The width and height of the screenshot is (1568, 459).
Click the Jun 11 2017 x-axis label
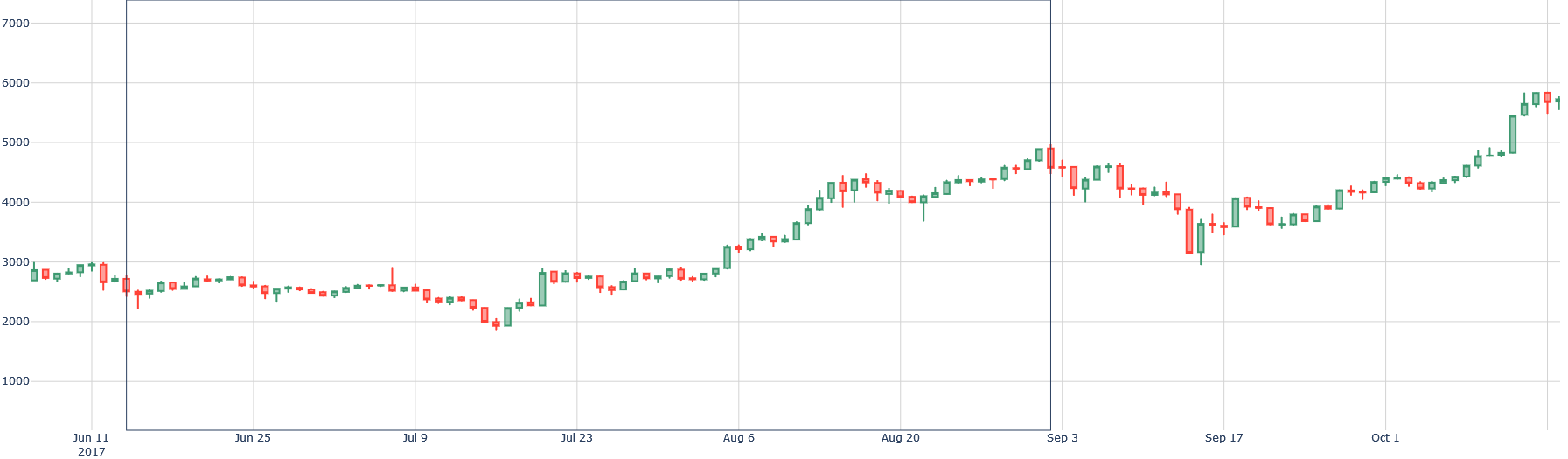(x=91, y=444)
